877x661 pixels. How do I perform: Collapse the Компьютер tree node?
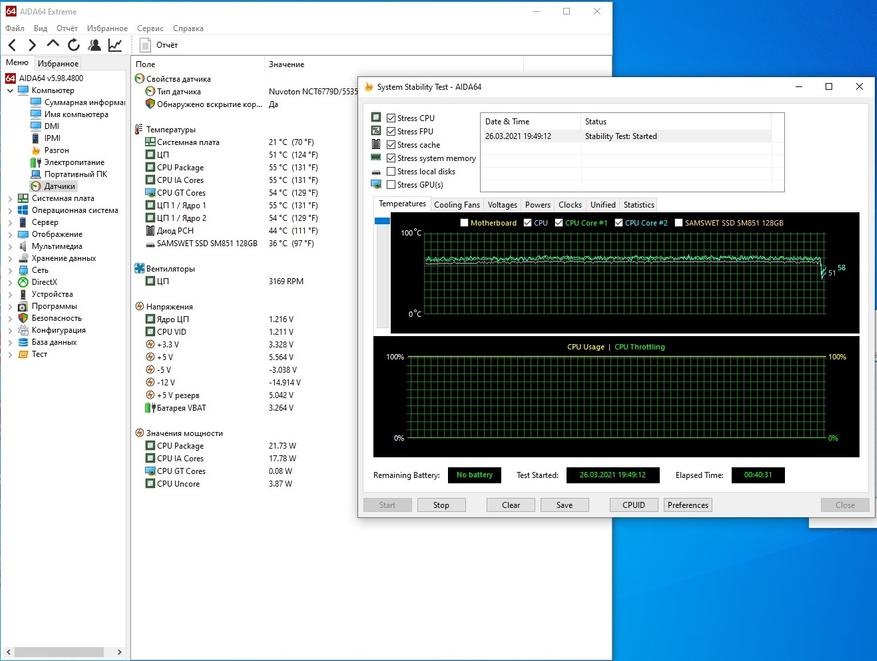point(10,91)
